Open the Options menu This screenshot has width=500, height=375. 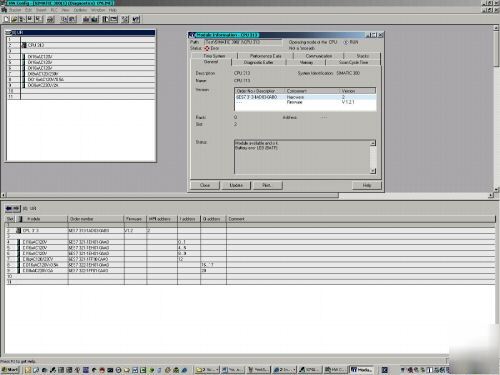pyautogui.click(x=80, y=10)
